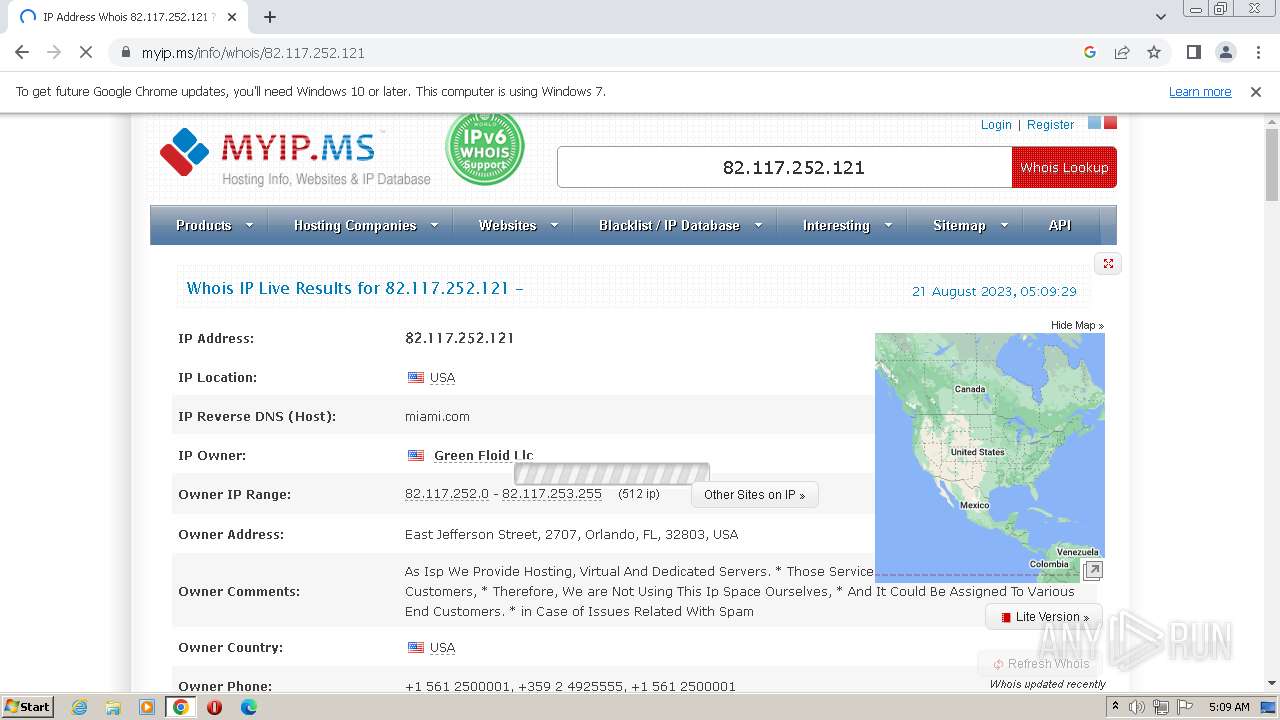Image resolution: width=1280 pixels, height=720 pixels.
Task: Click the loading progress bar
Action: click(612, 474)
